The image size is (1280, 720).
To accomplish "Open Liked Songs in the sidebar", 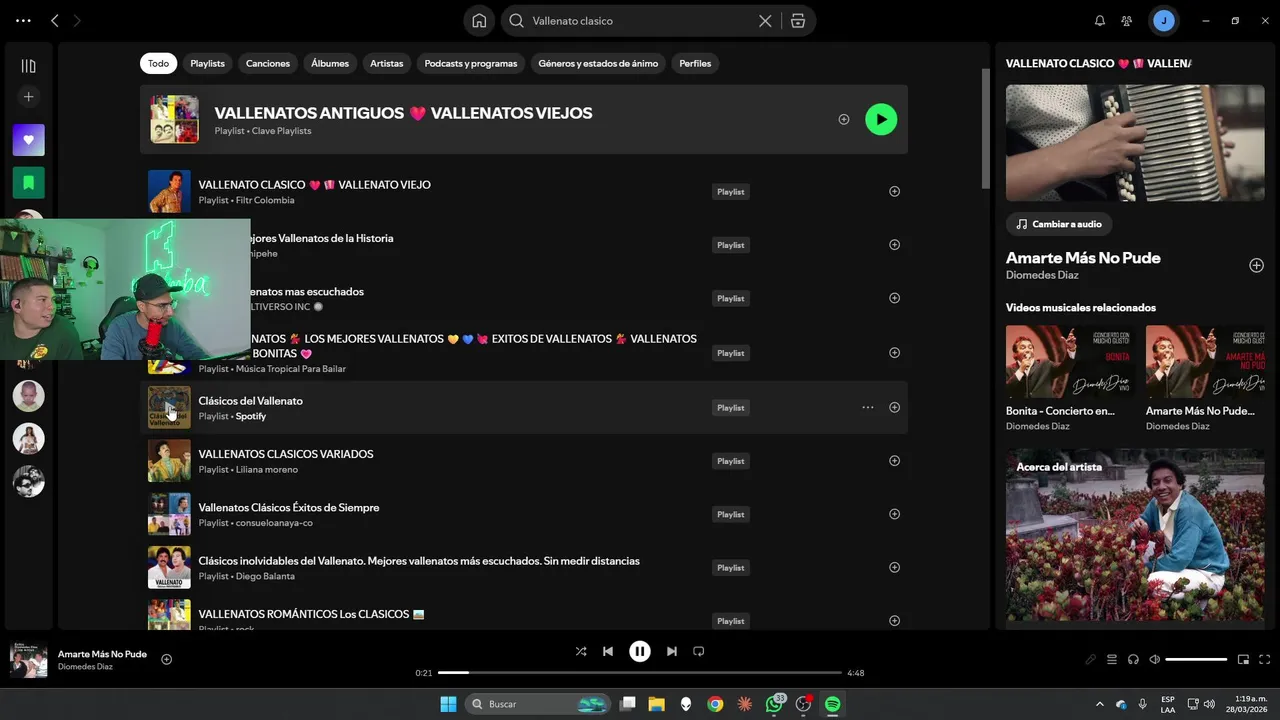I will click(x=28, y=140).
